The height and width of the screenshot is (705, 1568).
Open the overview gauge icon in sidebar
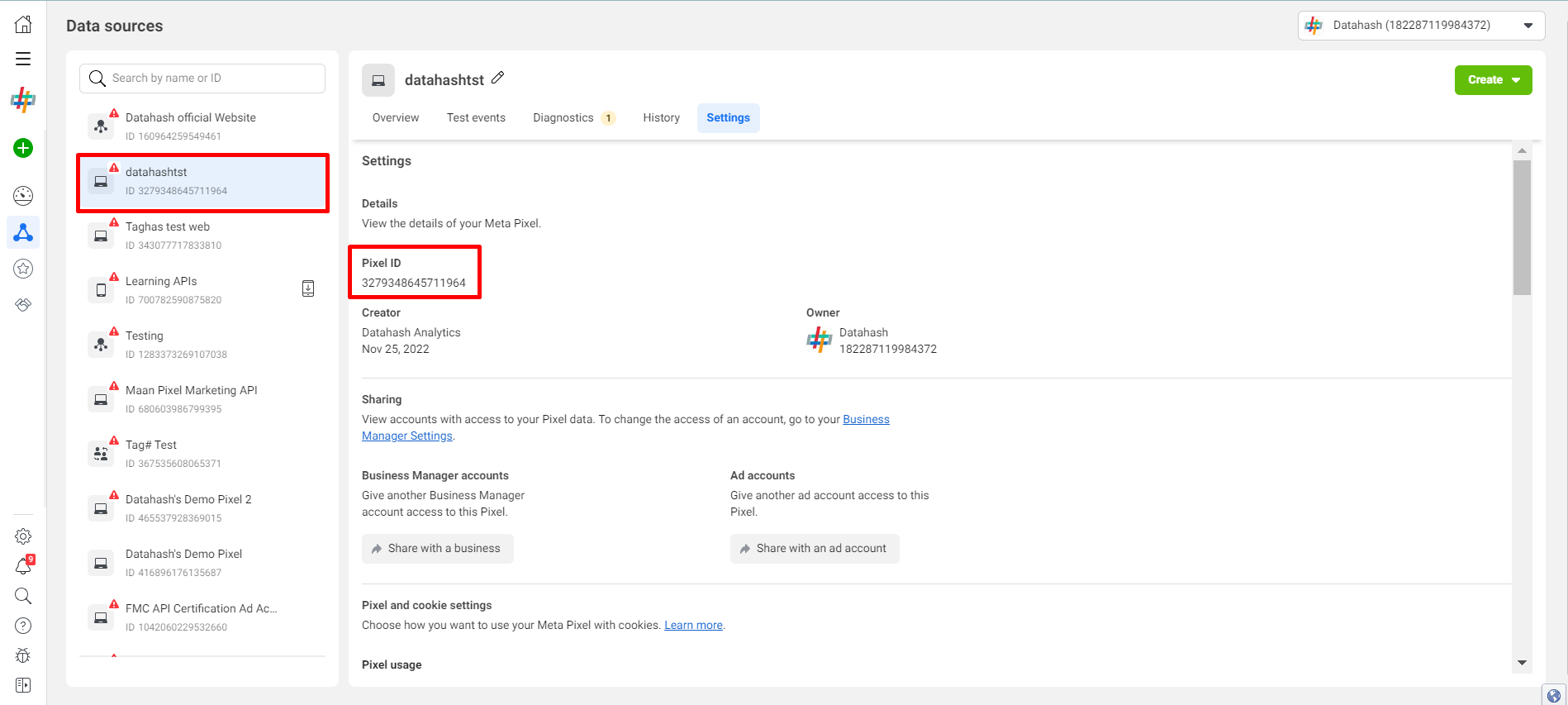point(23,196)
